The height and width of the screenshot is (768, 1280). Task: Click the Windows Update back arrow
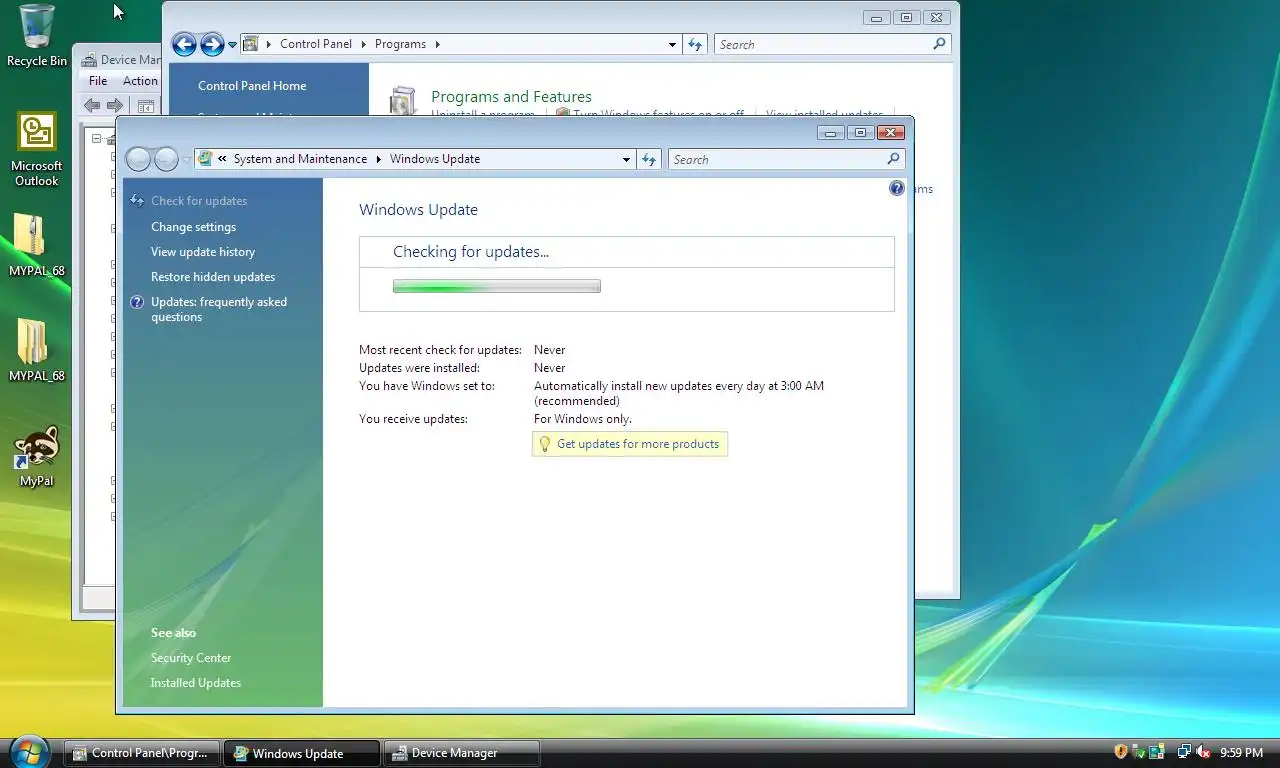[138, 159]
